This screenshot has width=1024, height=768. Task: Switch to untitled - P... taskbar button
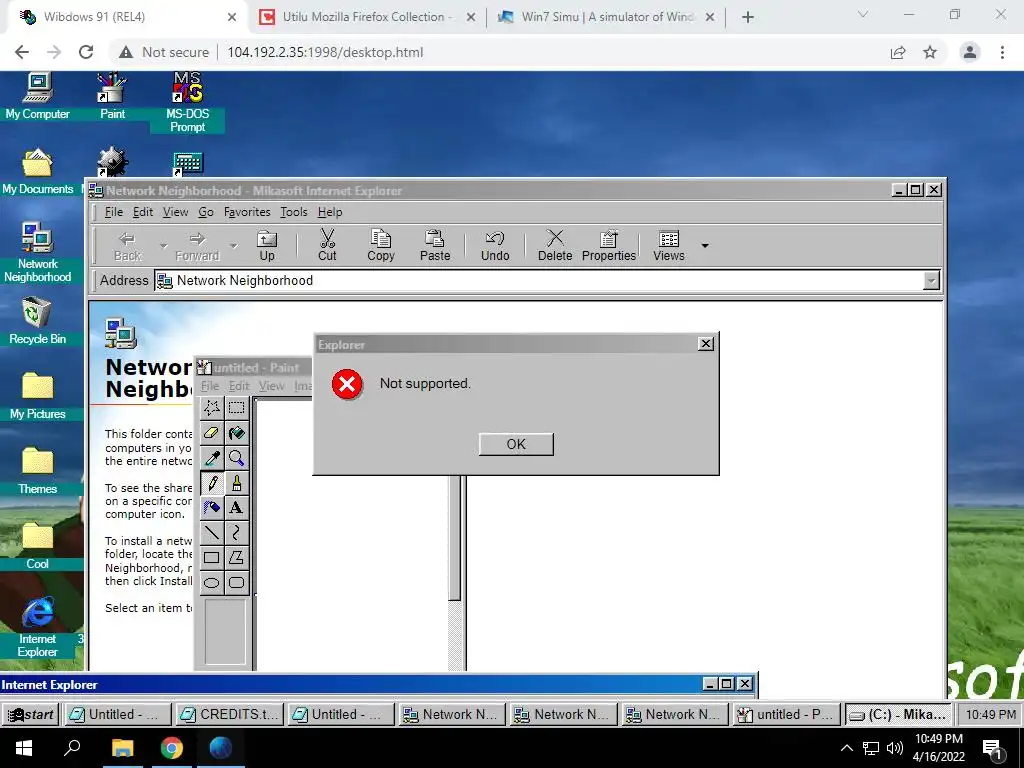tap(786, 714)
